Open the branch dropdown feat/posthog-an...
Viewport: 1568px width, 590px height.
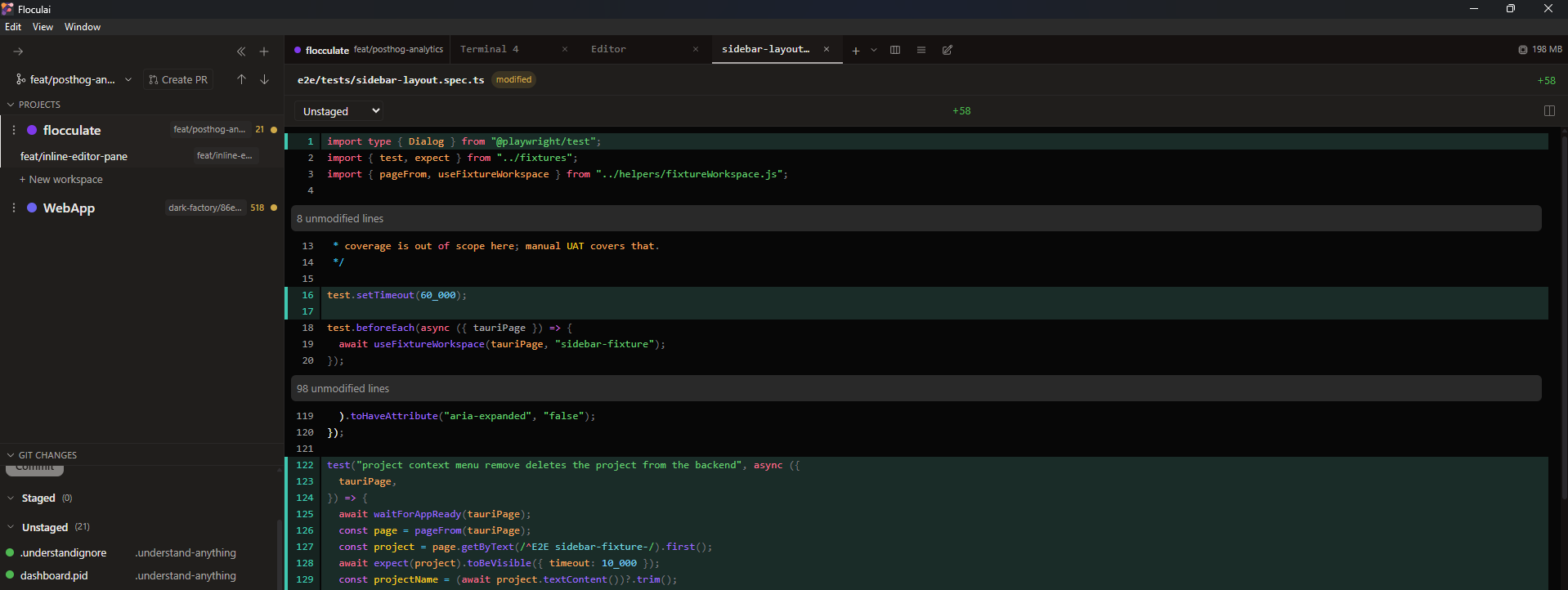pyautogui.click(x=74, y=79)
